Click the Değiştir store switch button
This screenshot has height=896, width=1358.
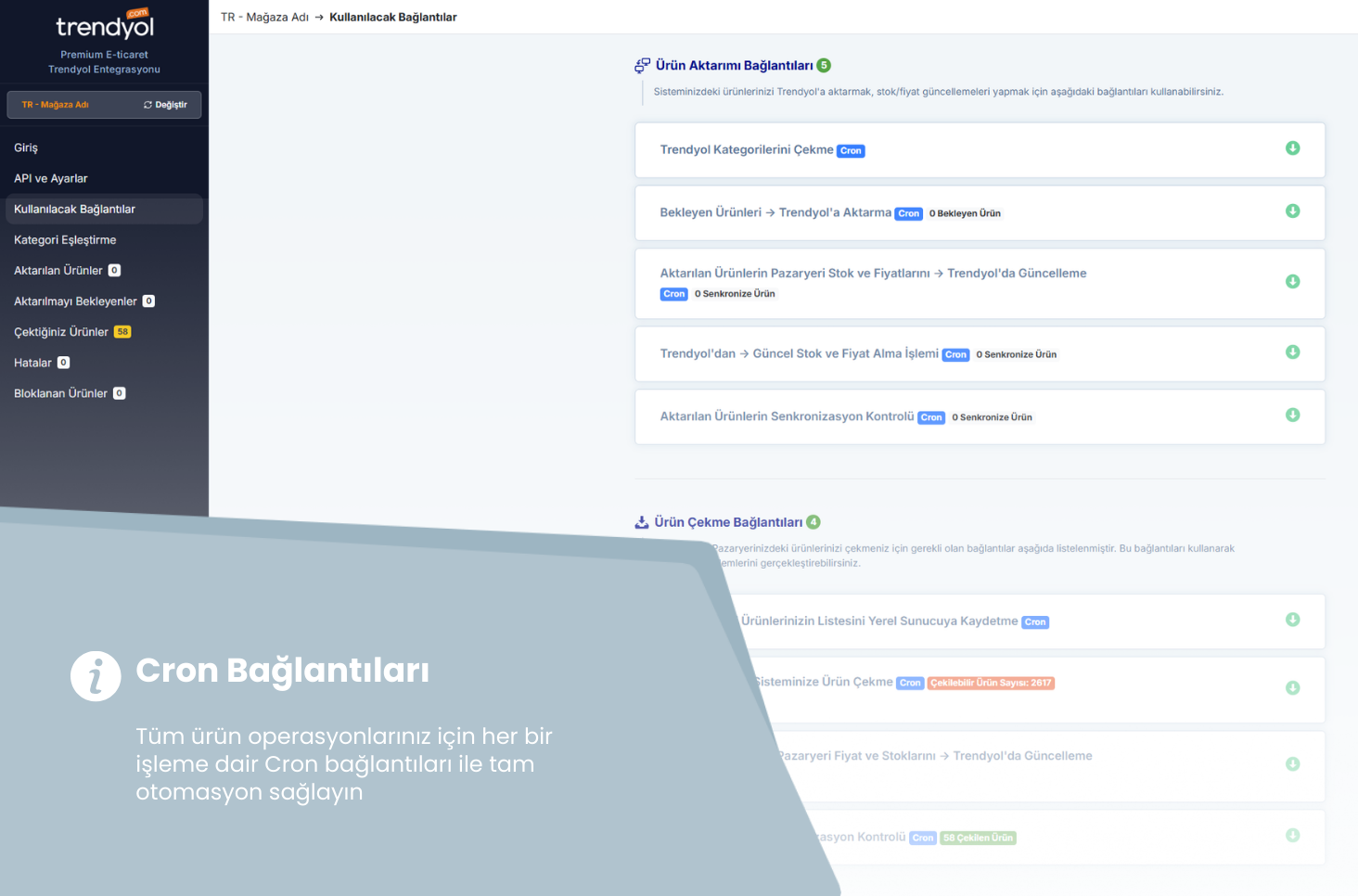165,105
